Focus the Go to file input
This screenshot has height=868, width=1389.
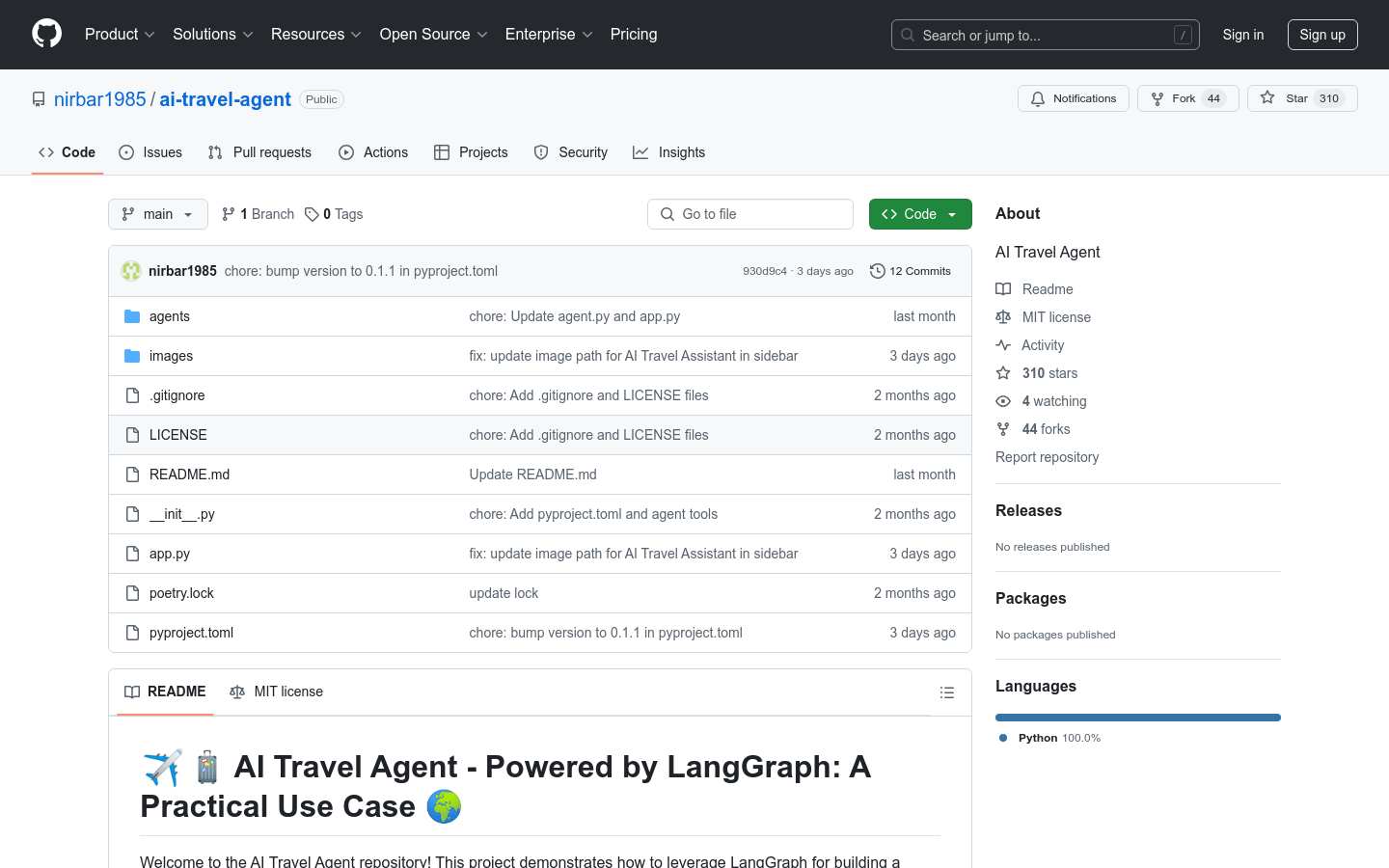(x=750, y=214)
